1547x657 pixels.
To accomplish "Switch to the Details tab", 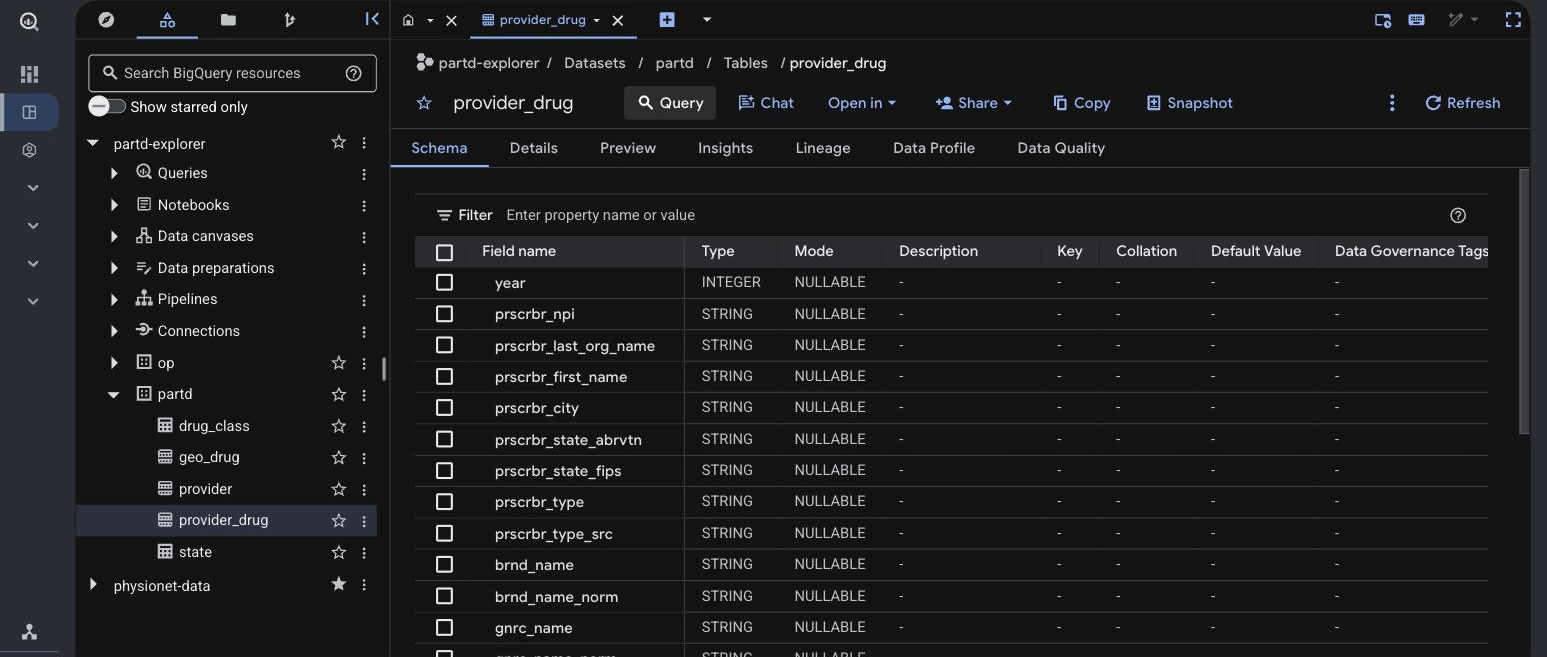I will click(534, 148).
